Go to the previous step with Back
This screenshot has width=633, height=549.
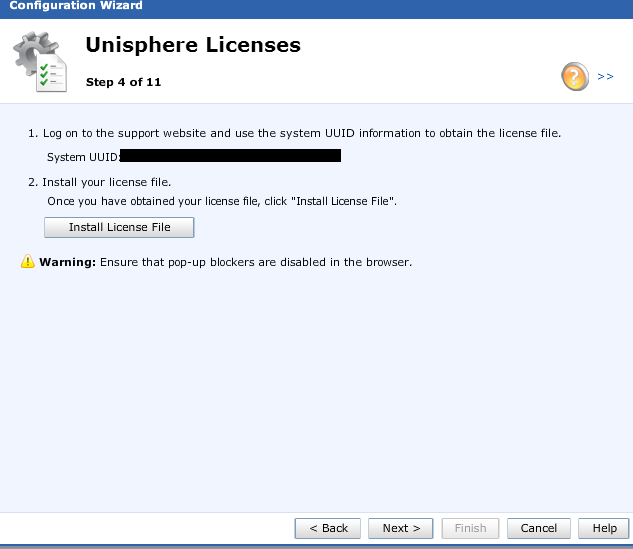pyautogui.click(x=328, y=528)
